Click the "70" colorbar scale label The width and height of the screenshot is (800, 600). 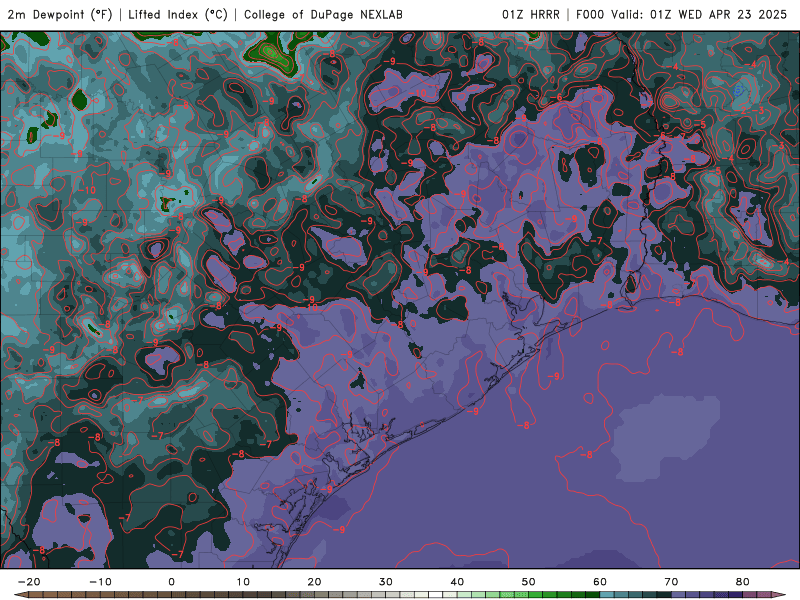click(x=671, y=582)
